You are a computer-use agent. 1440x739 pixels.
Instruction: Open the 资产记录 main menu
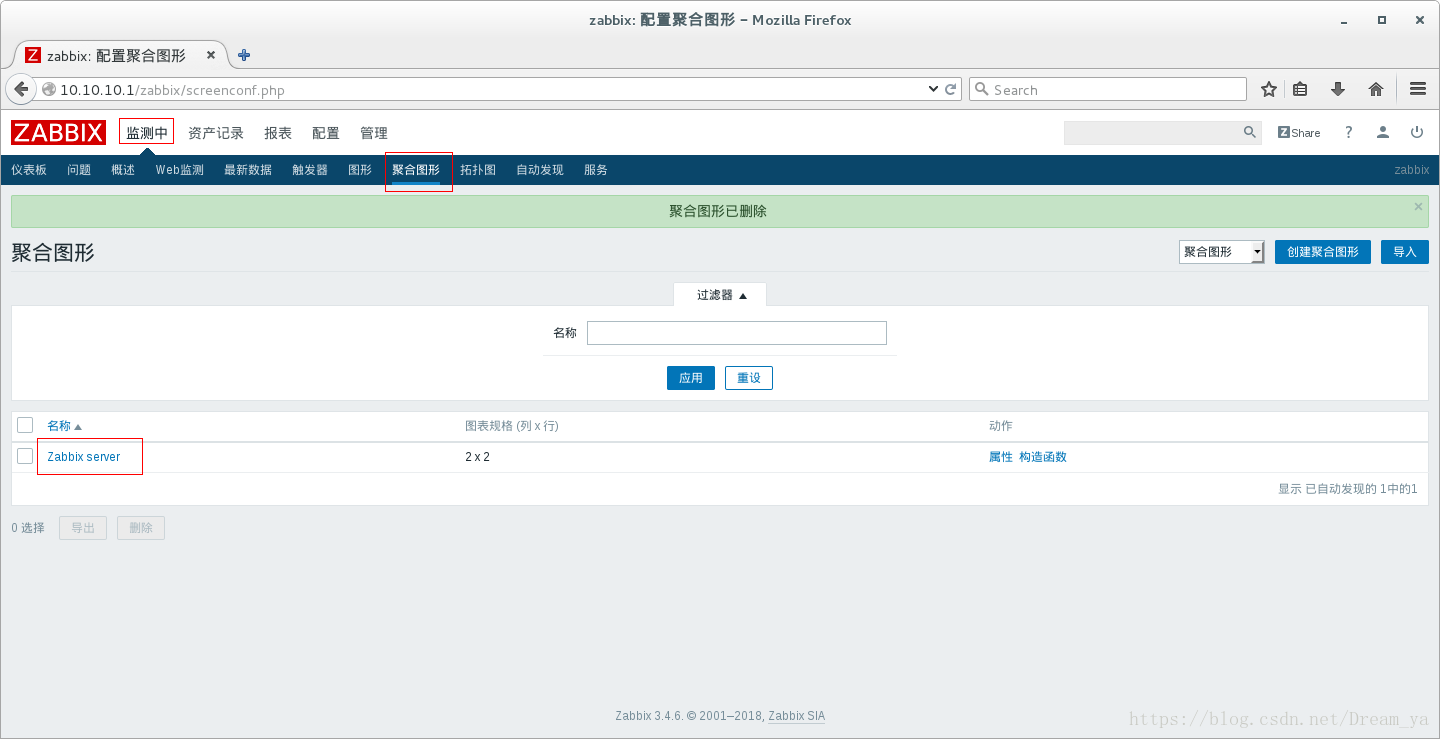tap(216, 132)
